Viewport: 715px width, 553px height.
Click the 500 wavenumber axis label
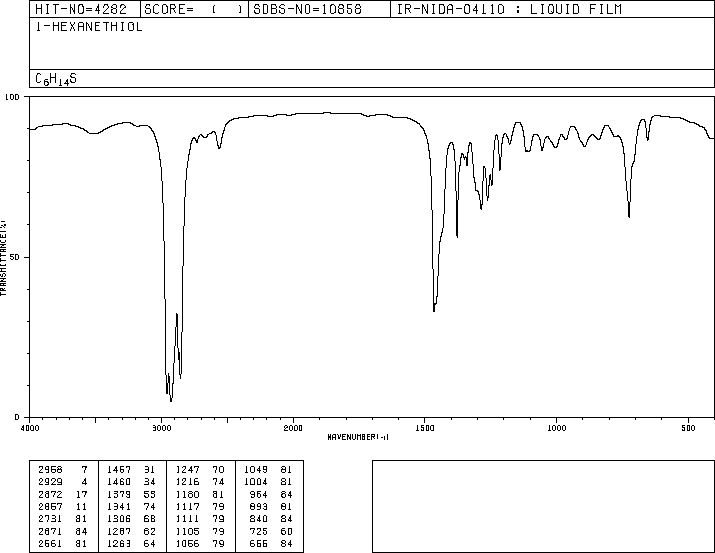(688, 428)
